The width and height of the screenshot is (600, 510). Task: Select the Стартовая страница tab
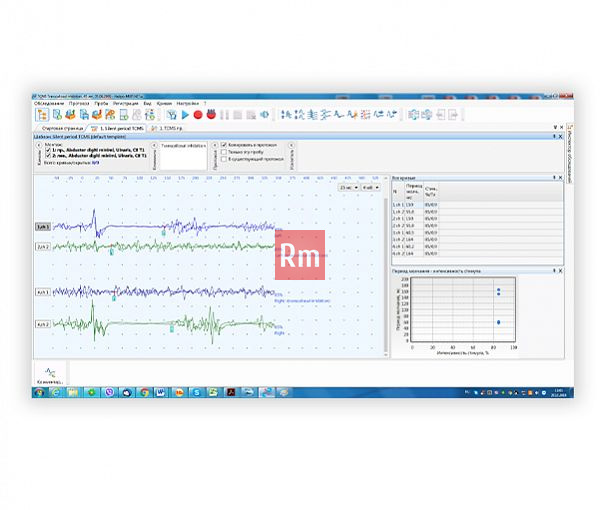(x=62, y=128)
